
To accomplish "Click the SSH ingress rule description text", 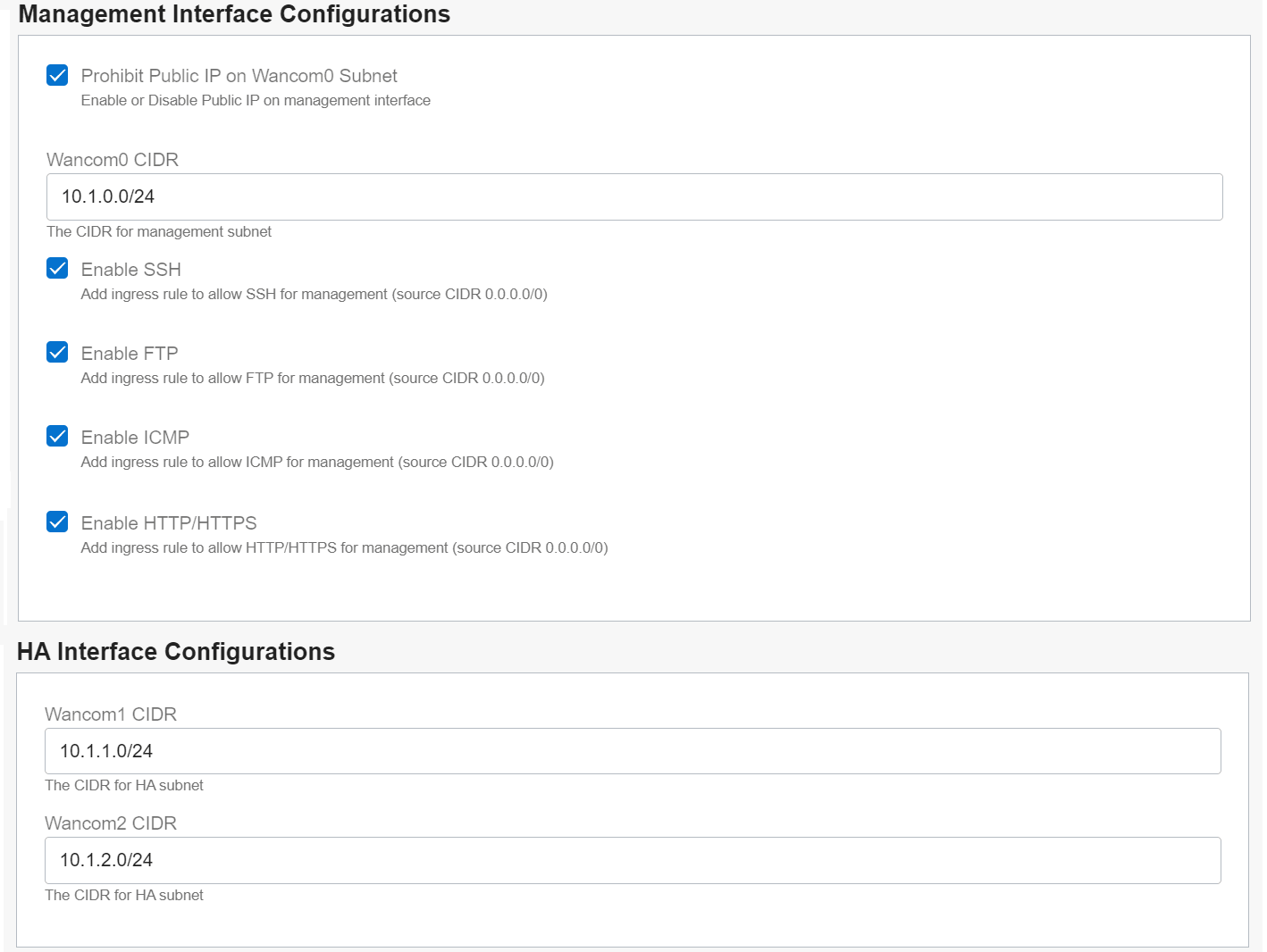I will click(315, 294).
